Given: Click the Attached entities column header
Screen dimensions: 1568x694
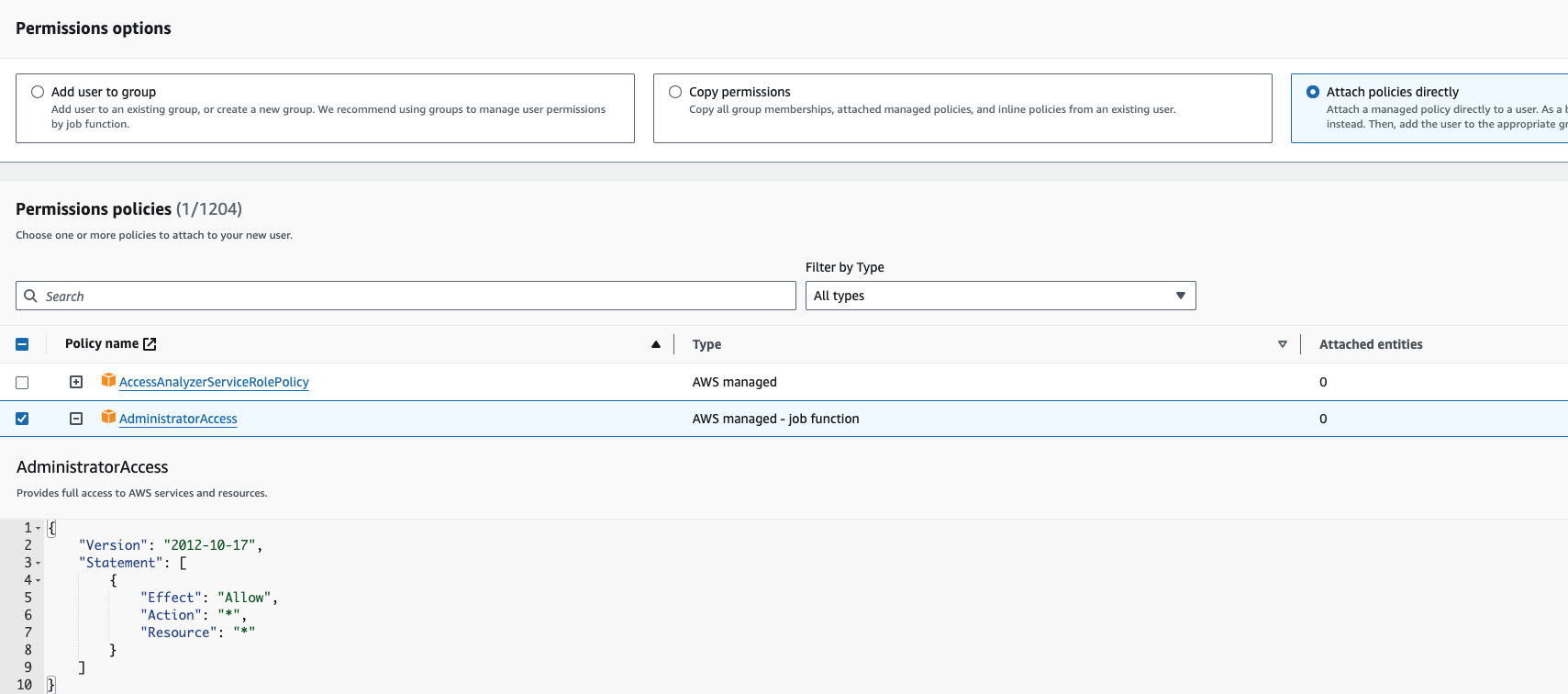Looking at the screenshot, I should [x=1371, y=344].
